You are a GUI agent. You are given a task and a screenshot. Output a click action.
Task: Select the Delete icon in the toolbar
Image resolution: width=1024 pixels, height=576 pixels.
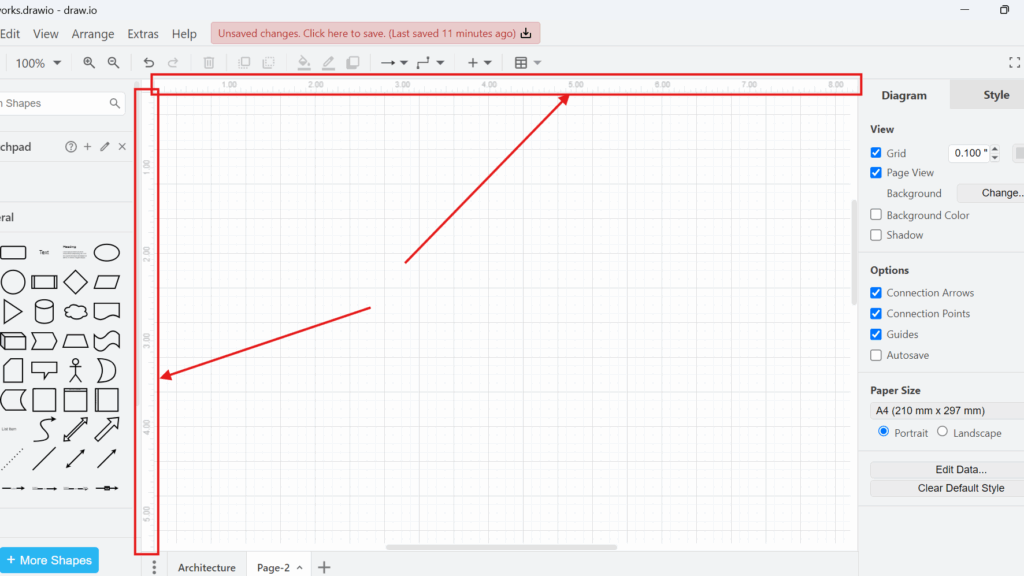tap(208, 62)
